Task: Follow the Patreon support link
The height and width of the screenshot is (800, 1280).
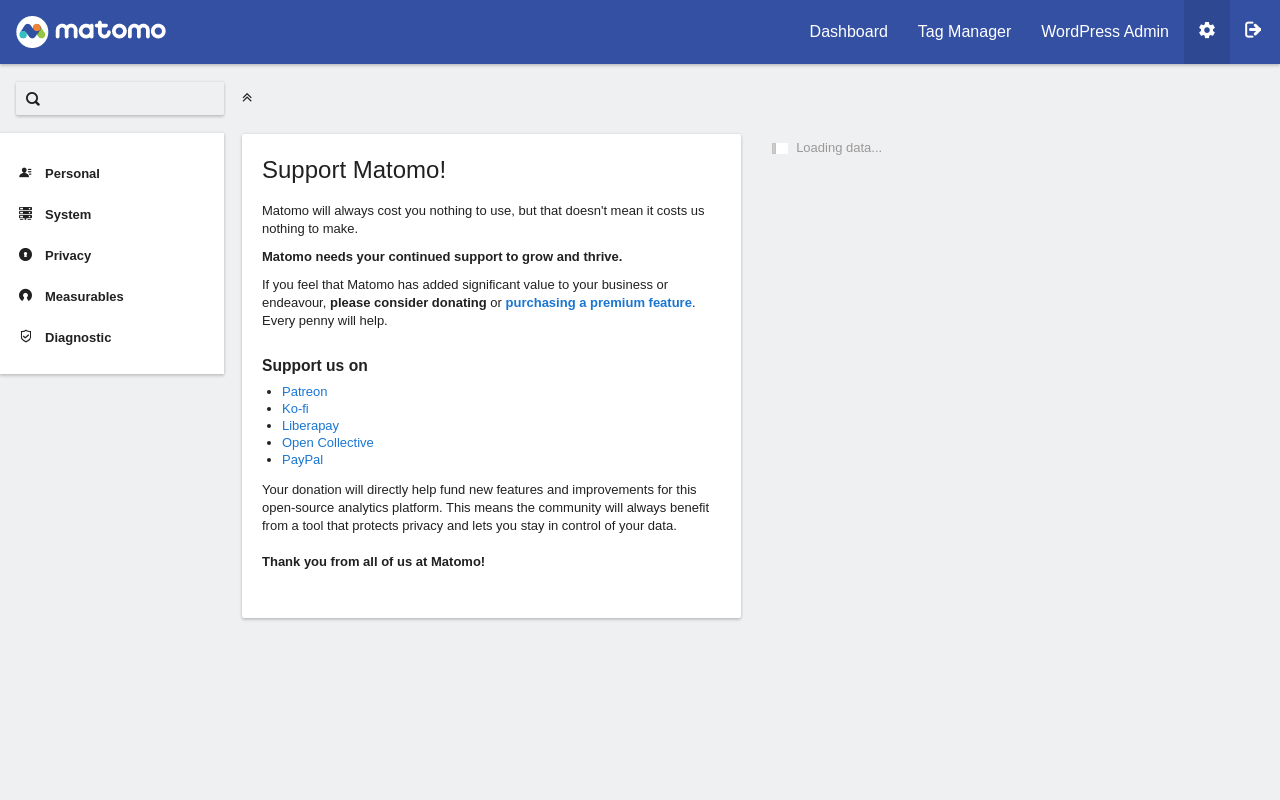Action: click(304, 392)
